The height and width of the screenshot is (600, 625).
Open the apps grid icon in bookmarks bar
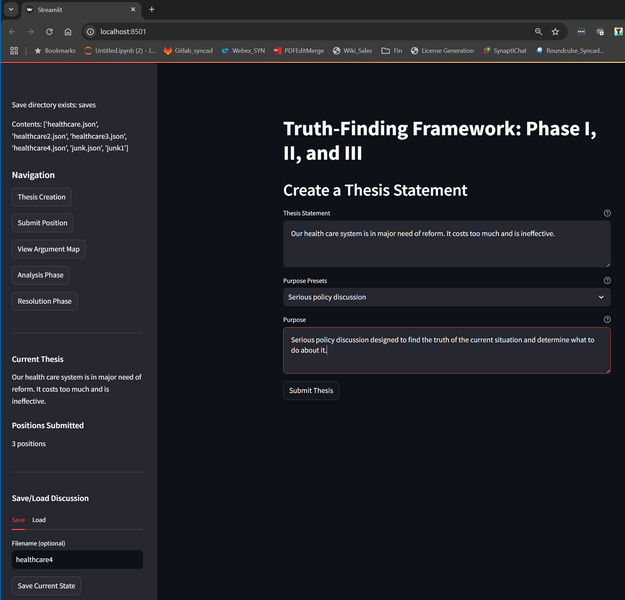[x=14, y=51]
